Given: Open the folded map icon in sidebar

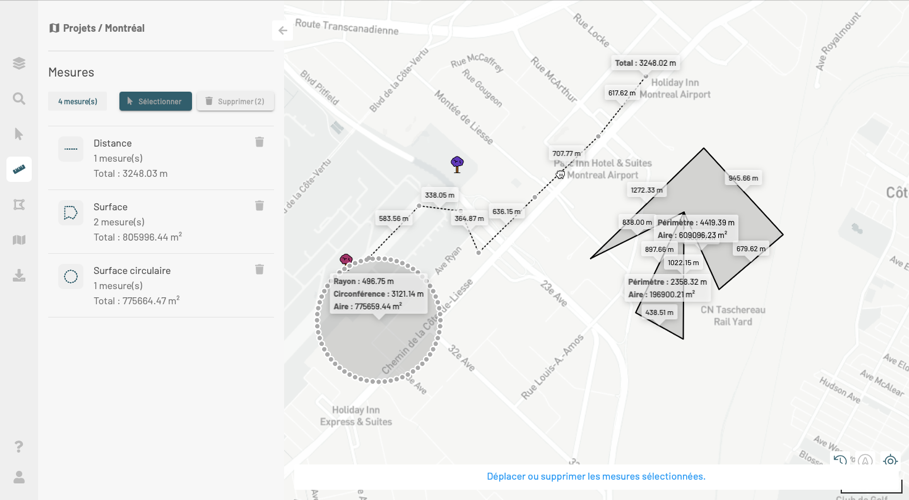Looking at the screenshot, I should 19,240.
